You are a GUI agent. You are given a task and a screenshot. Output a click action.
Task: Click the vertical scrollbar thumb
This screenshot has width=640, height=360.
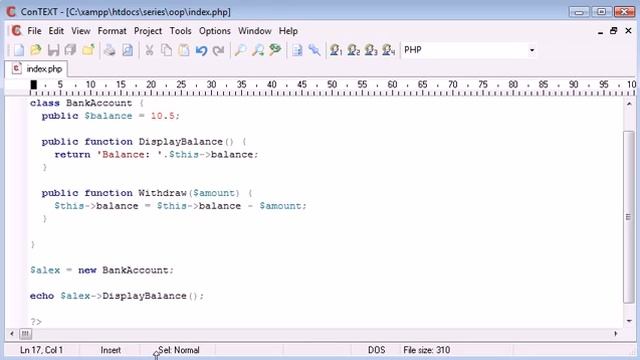629,217
